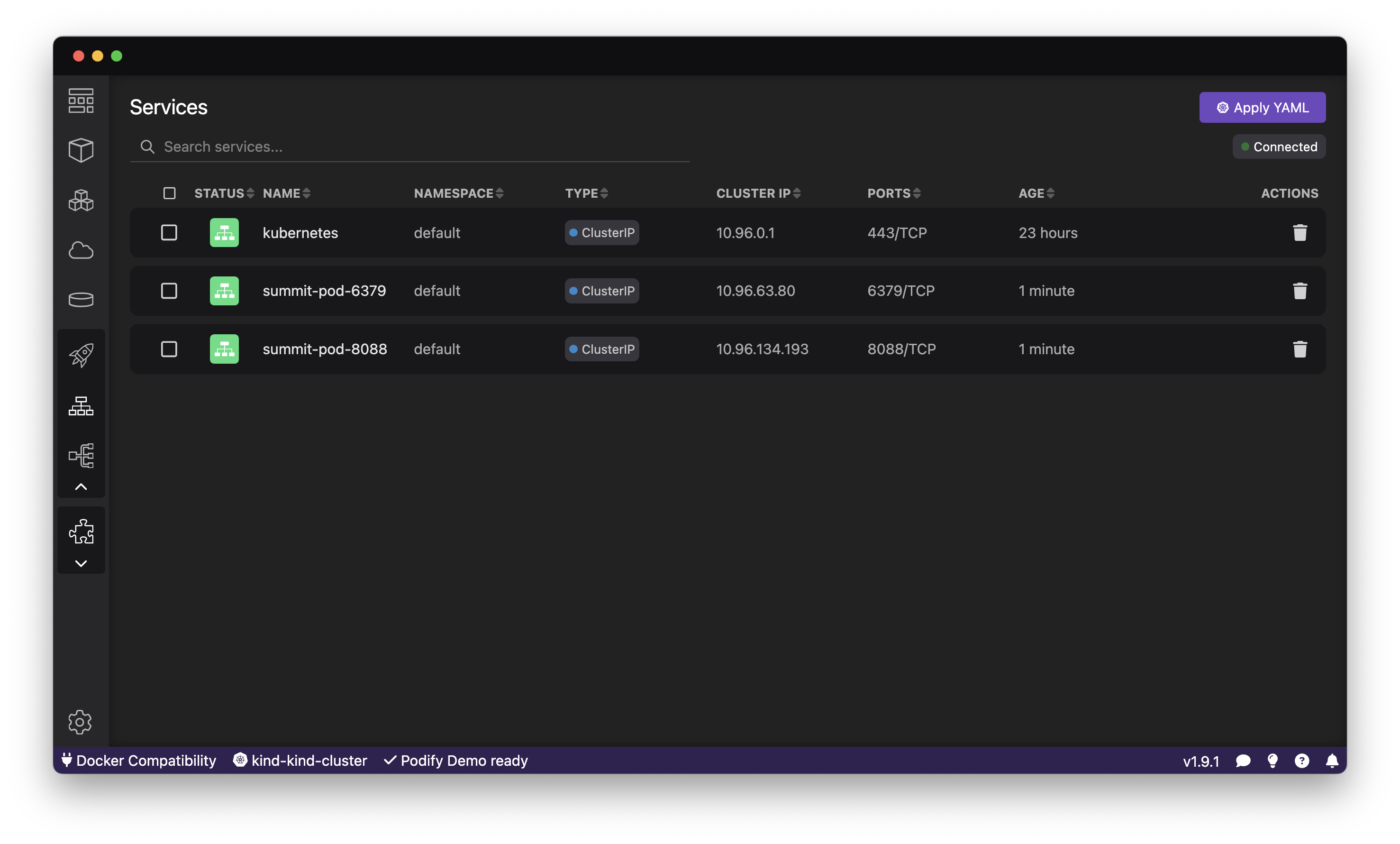Viewport: 1400px width, 844px height.
Task: Sort services by STATUS column
Action: point(224,193)
